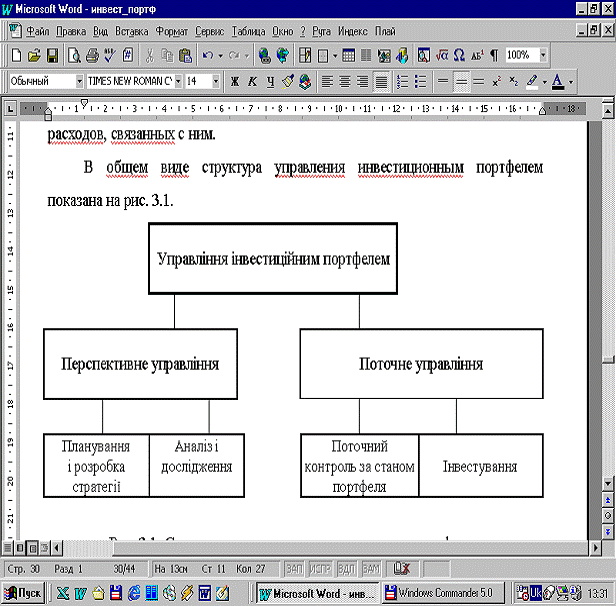Image resolution: width=616 pixels, height=606 pixels.
Task: Click the Save document icon
Action: tap(53, 55)
